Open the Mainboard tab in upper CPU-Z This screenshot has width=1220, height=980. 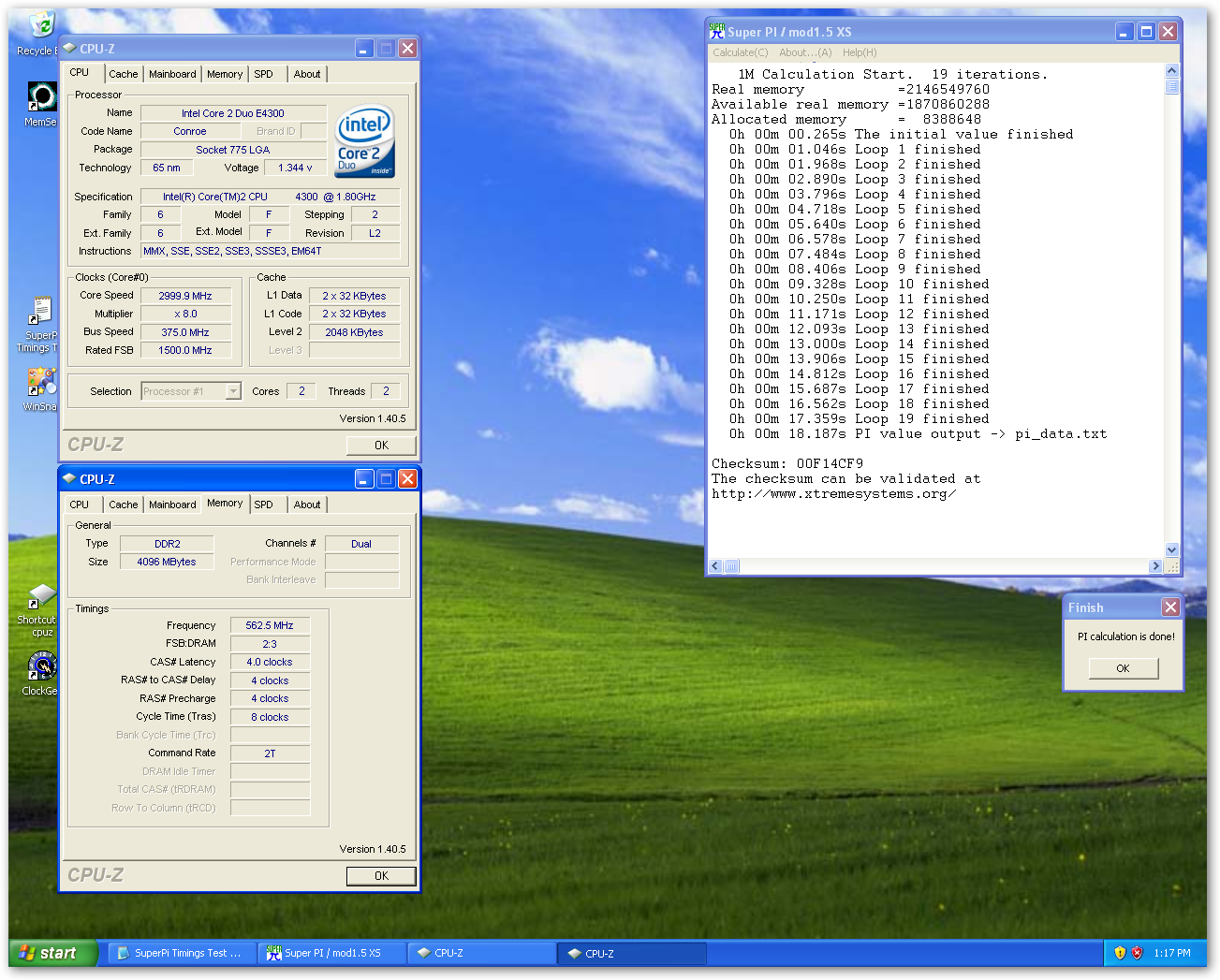172,74
